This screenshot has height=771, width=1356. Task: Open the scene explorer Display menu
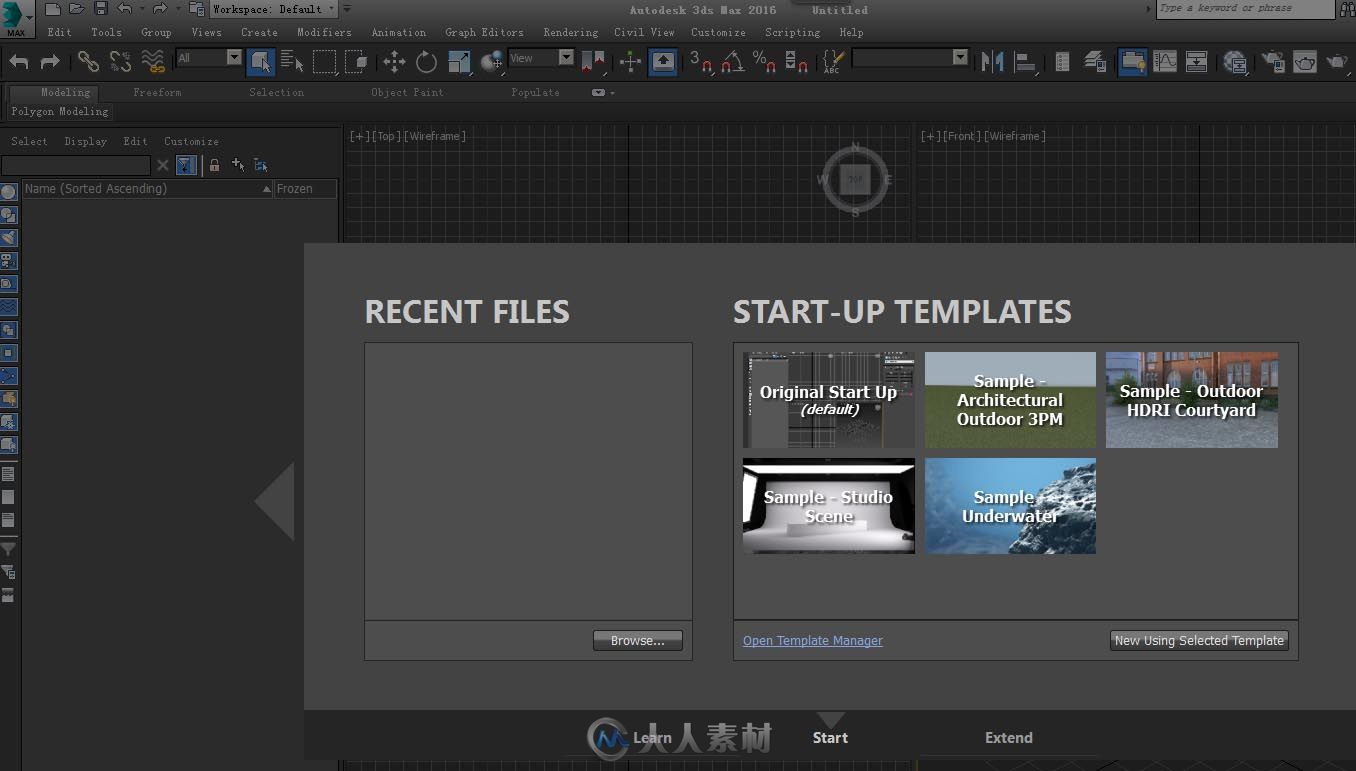click(x=86, y=141)
